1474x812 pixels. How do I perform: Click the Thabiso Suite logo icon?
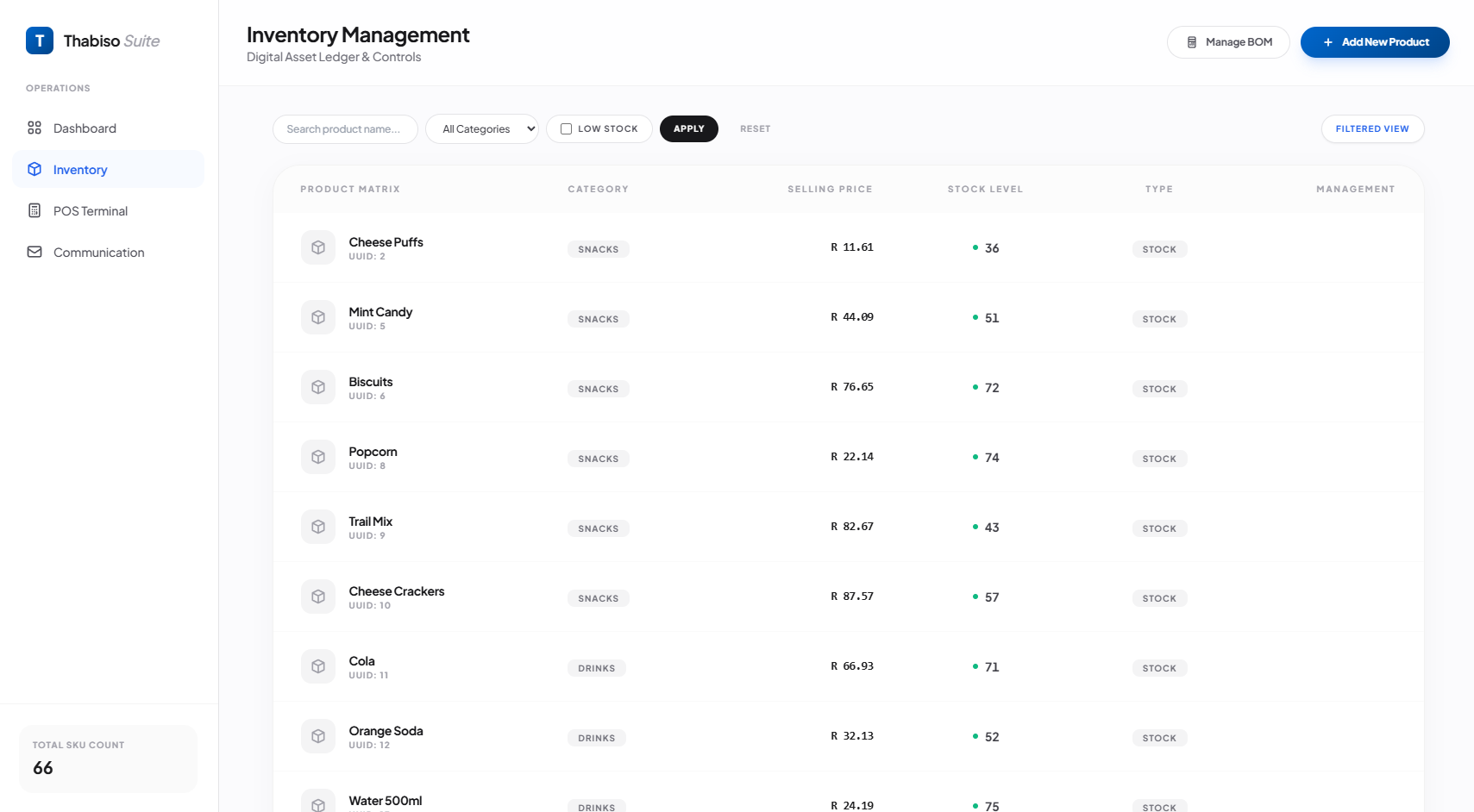(39, 41)
